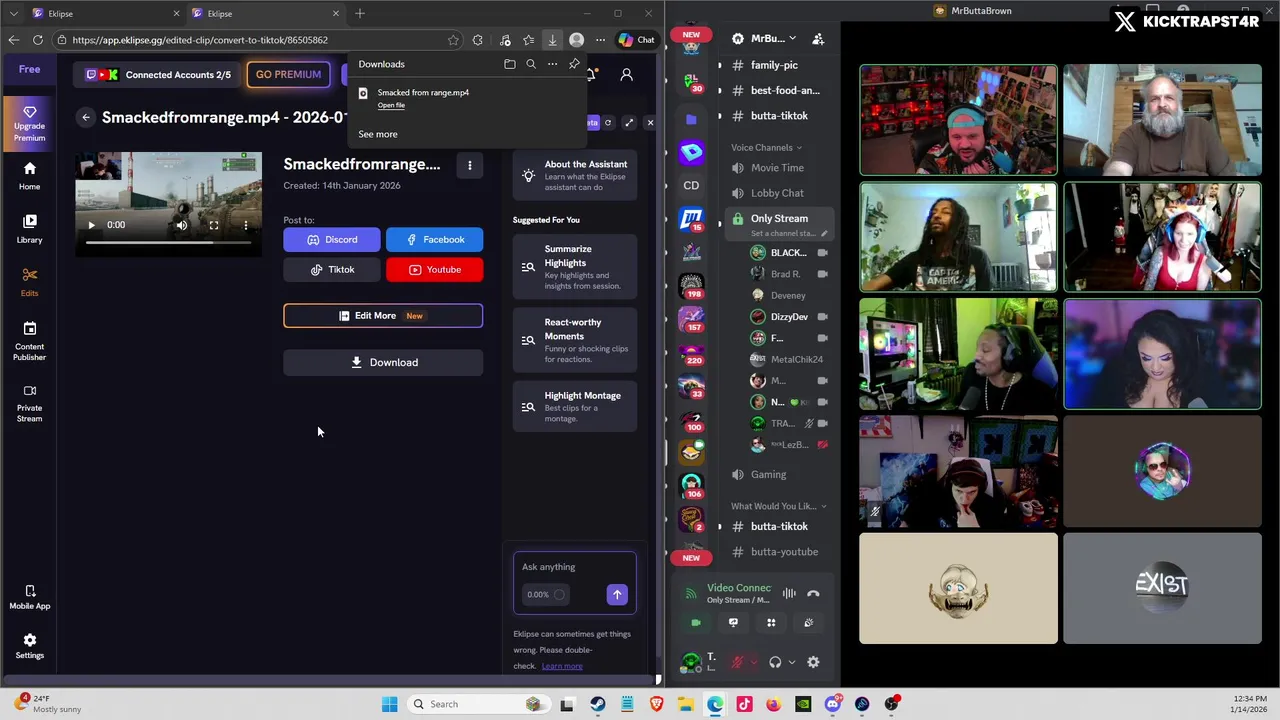Refresh the Eklipse assistant chat

pyautogui.click(x=608, y=122)
